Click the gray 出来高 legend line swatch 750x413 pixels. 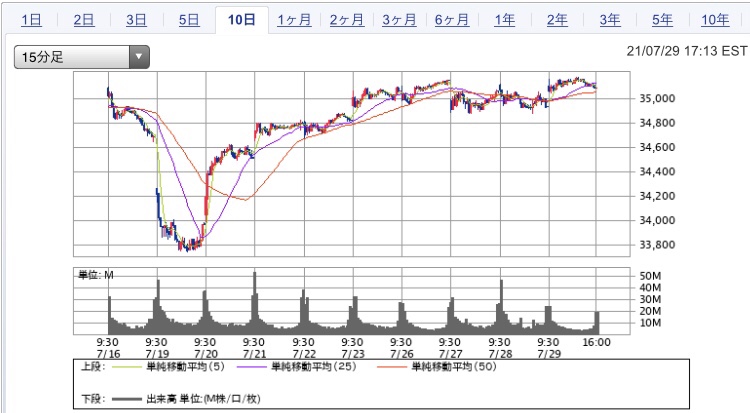click(126, 399)
